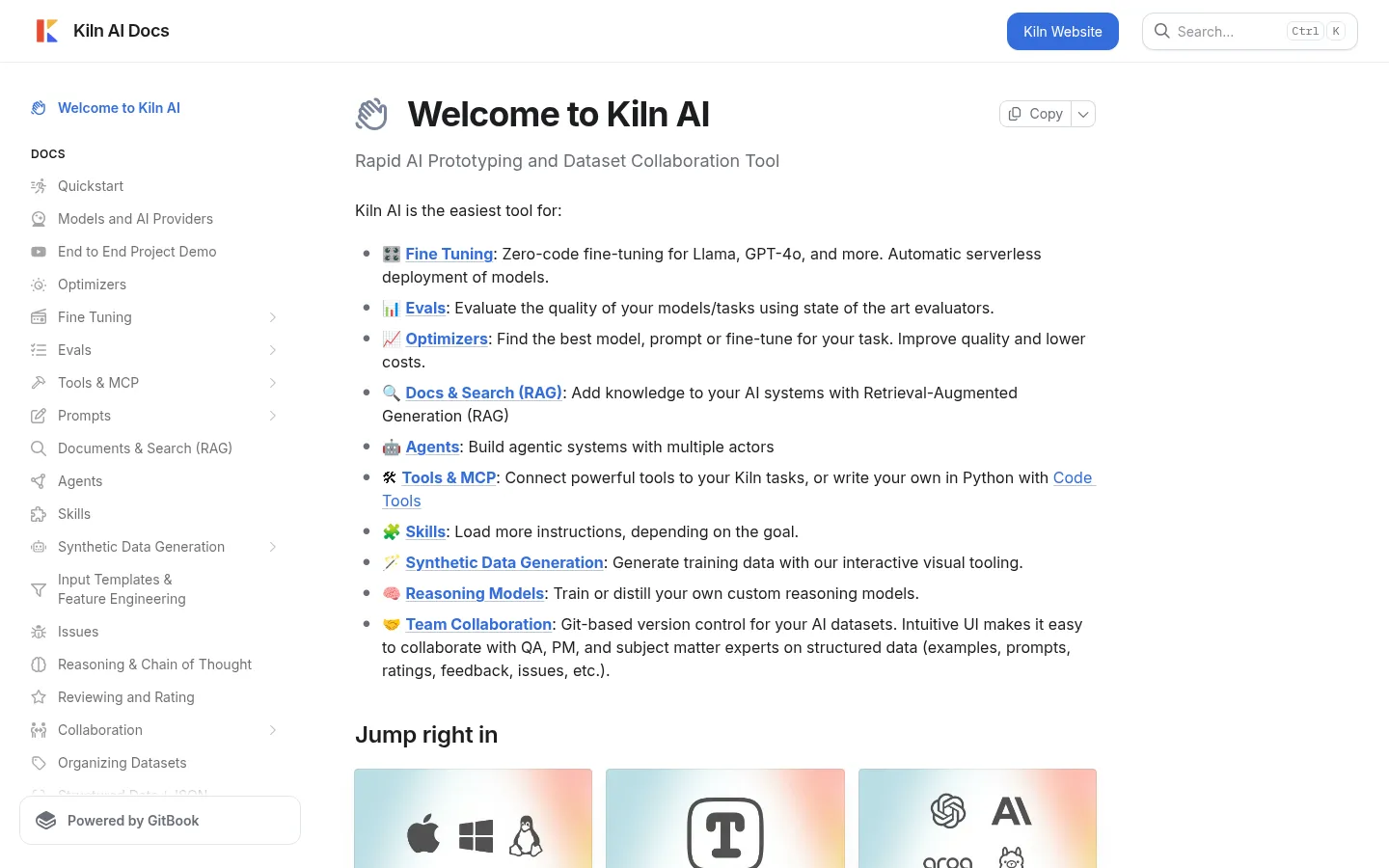Open the Issues sidebar page
The image size is (1389, 868).
tap(154, 632)
